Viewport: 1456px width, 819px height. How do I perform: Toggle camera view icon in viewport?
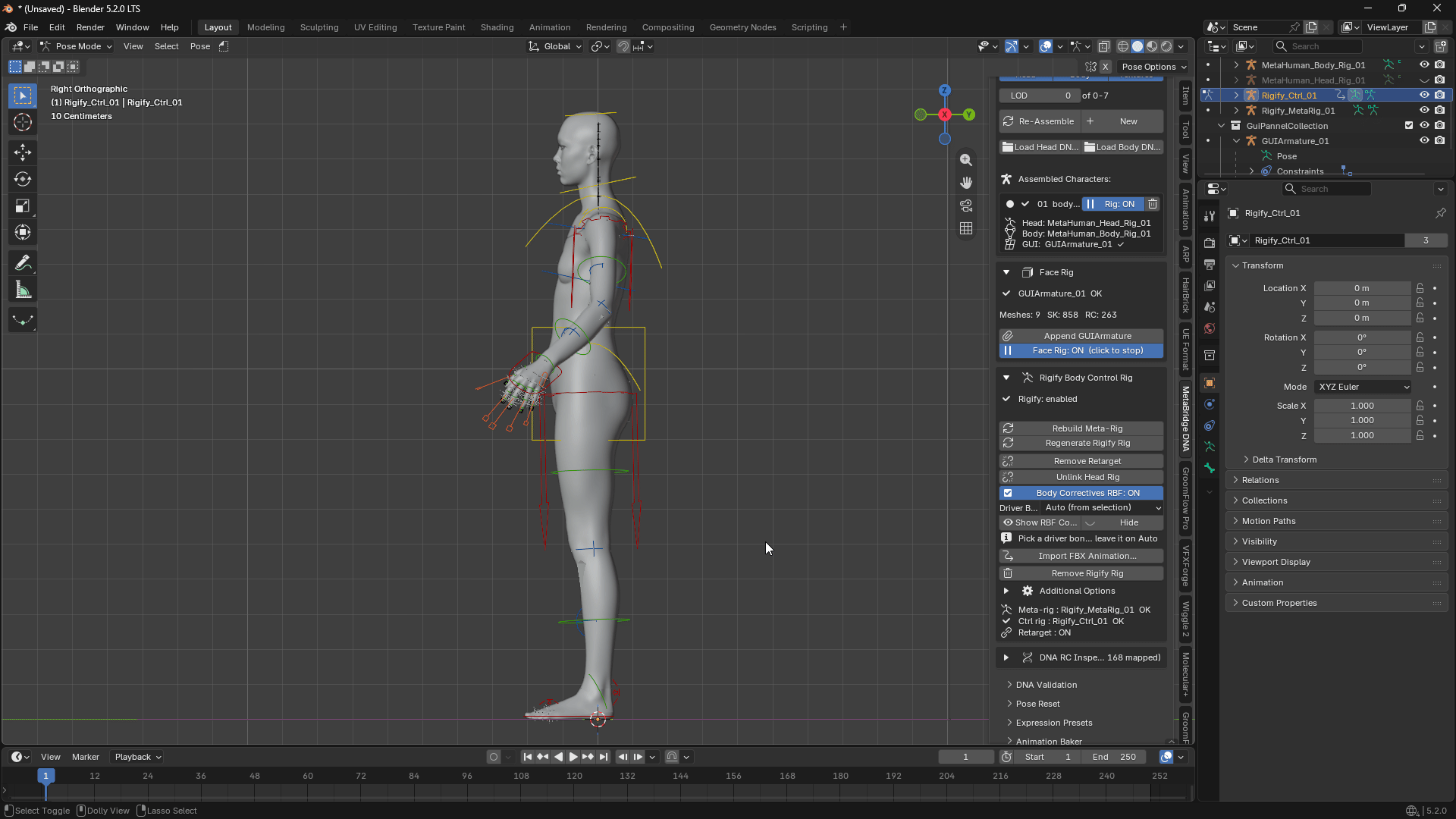(966, 206)
